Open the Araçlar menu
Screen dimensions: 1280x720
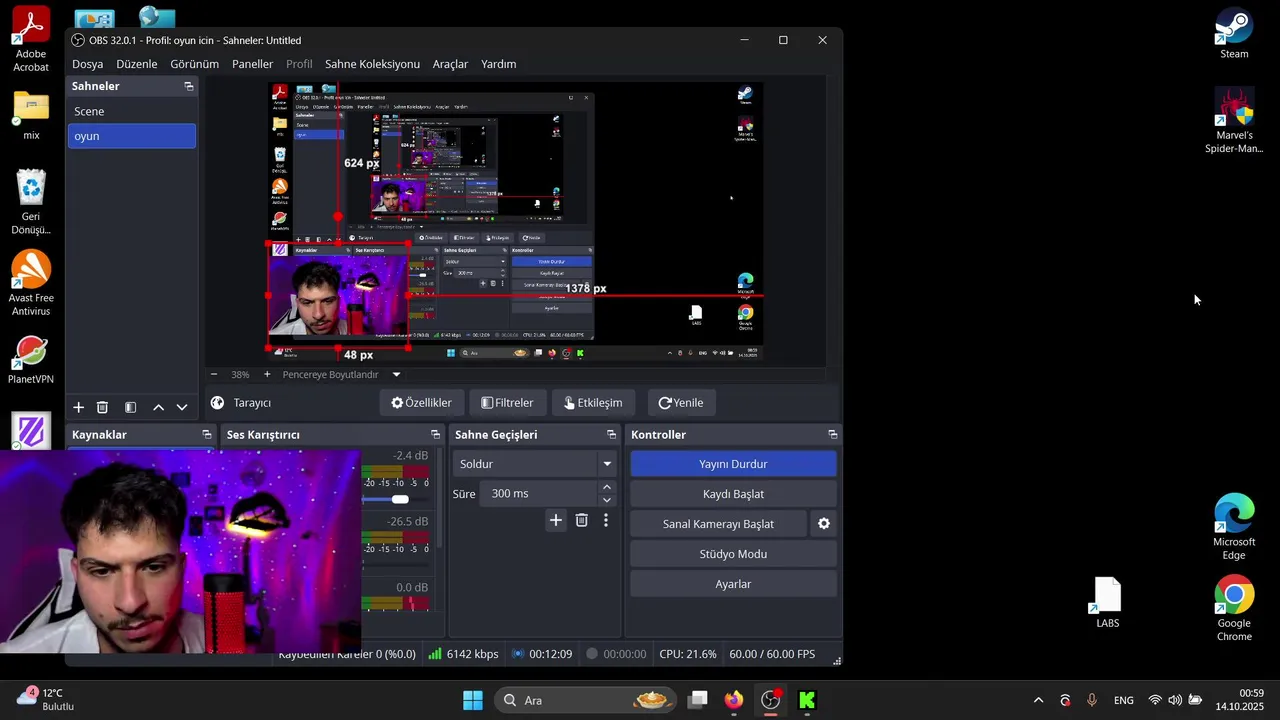(x=450, y=64)
